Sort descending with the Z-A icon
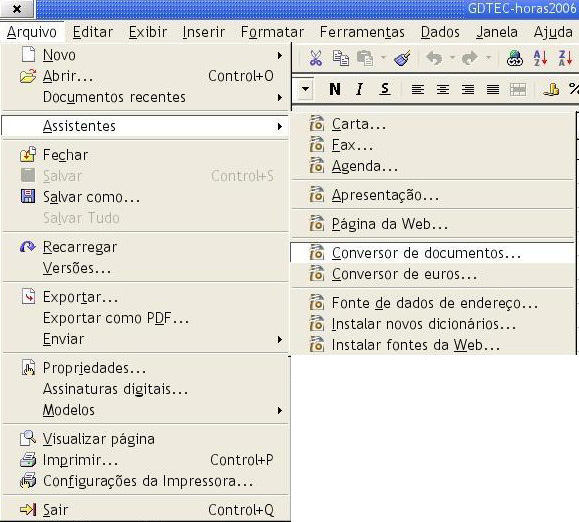Viewport: 579px width, 522px height. [565, 58]
